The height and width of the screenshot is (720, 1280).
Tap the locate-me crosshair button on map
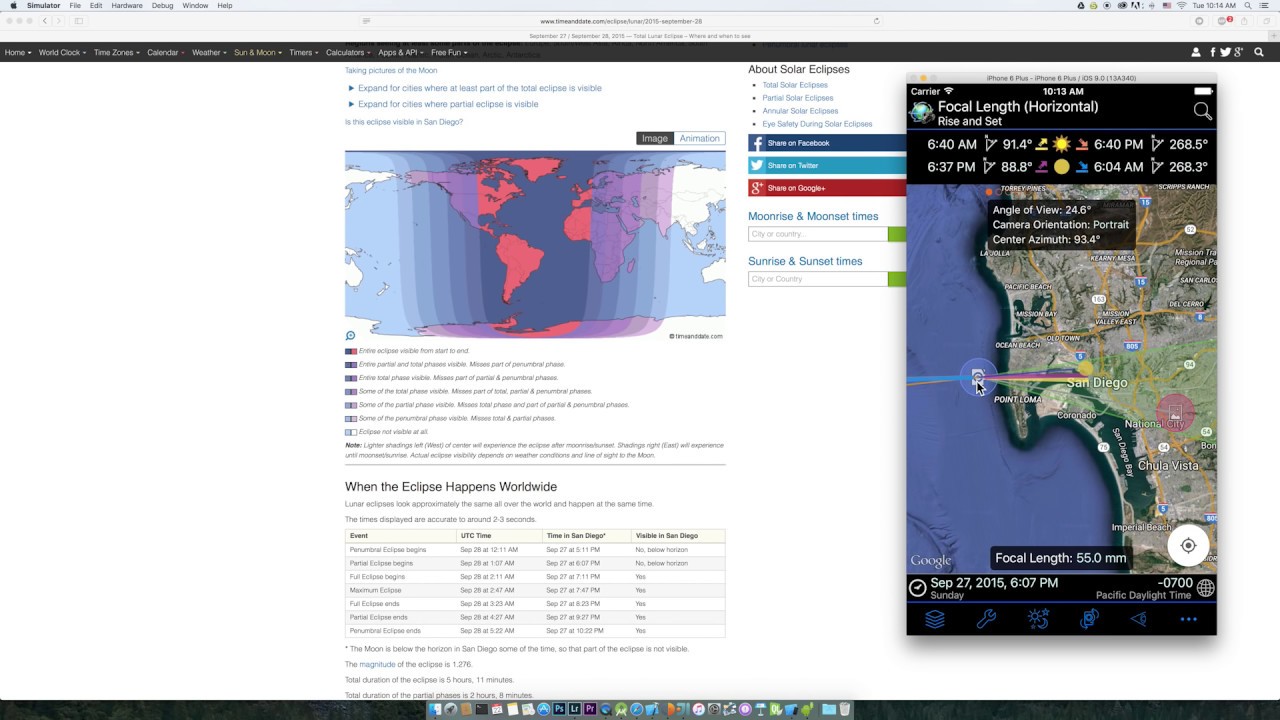1188,545
